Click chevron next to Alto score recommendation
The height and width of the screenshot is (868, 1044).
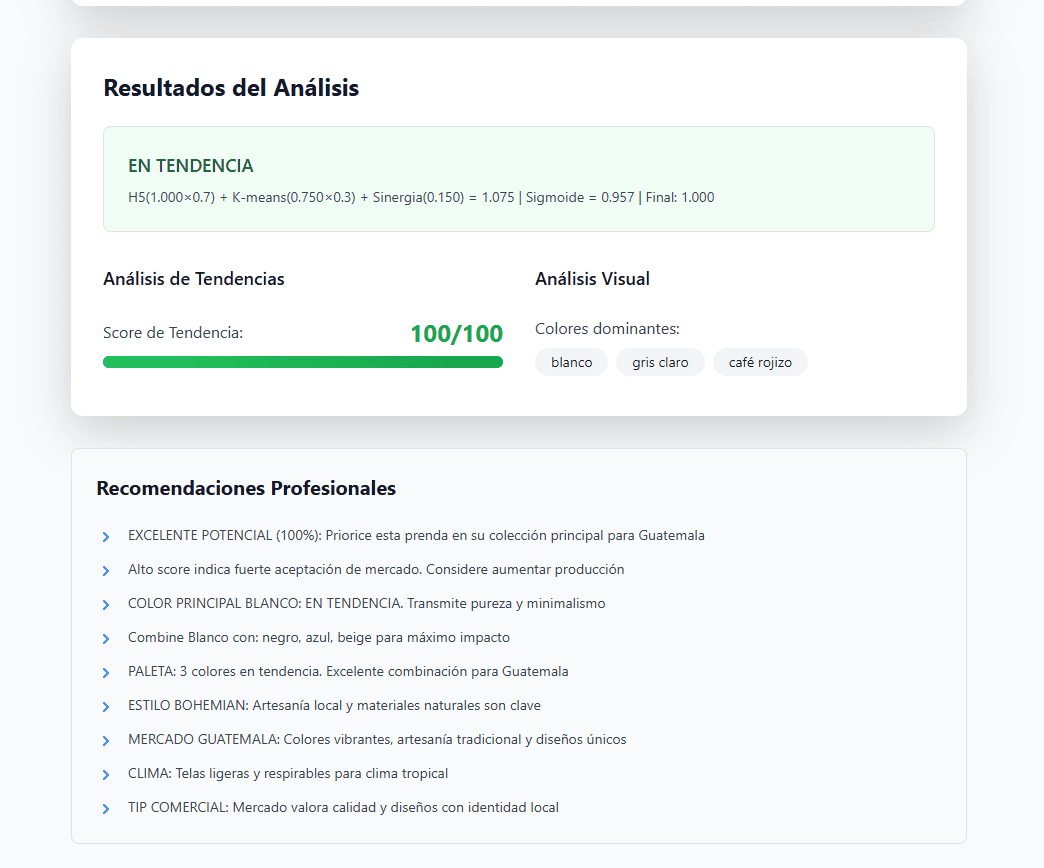106,571
